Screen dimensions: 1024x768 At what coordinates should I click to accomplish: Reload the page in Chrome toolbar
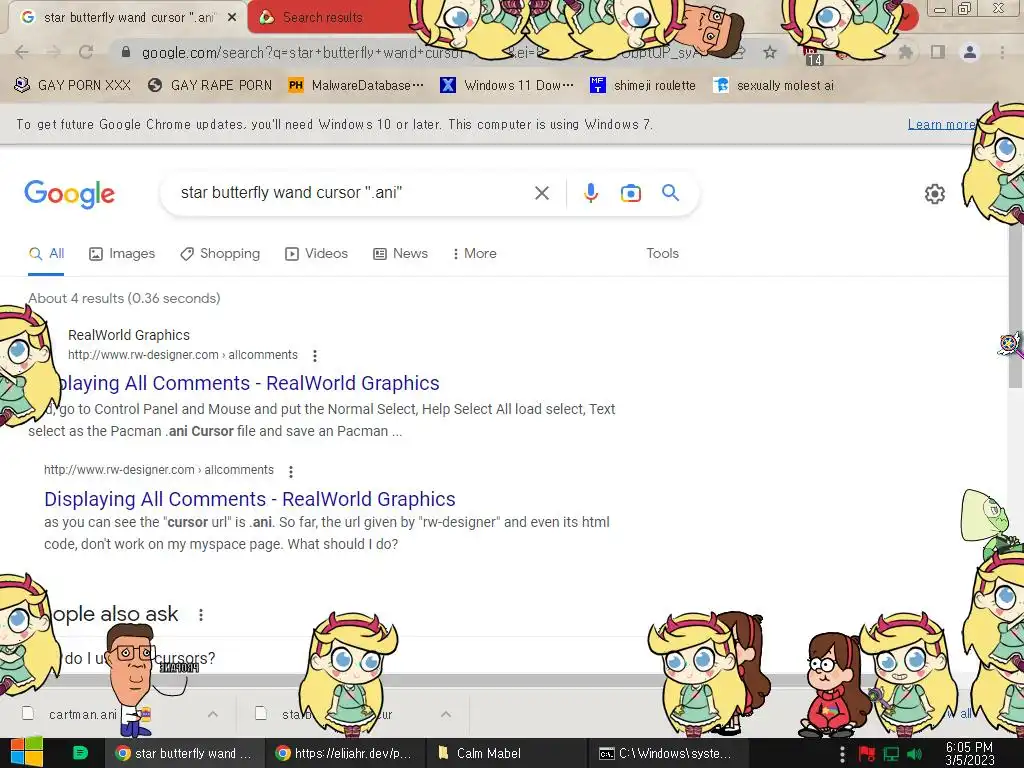pyautogui.click(x=86, y=52)
